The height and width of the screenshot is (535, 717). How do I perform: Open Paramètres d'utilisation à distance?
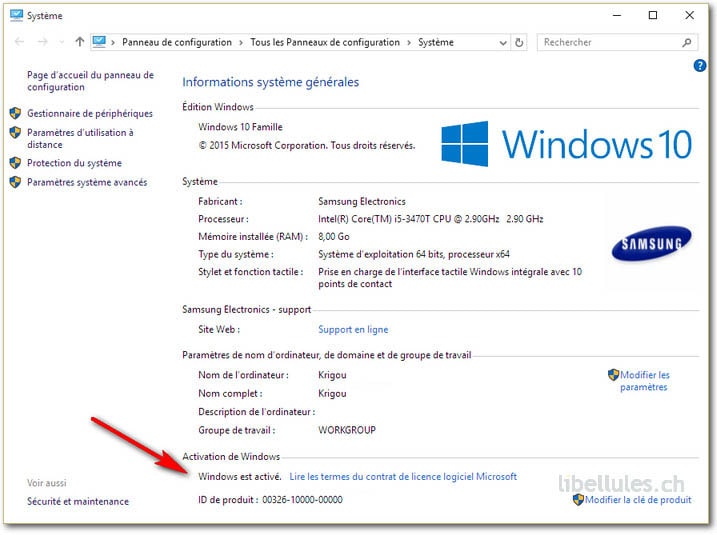tap(80, 139)
